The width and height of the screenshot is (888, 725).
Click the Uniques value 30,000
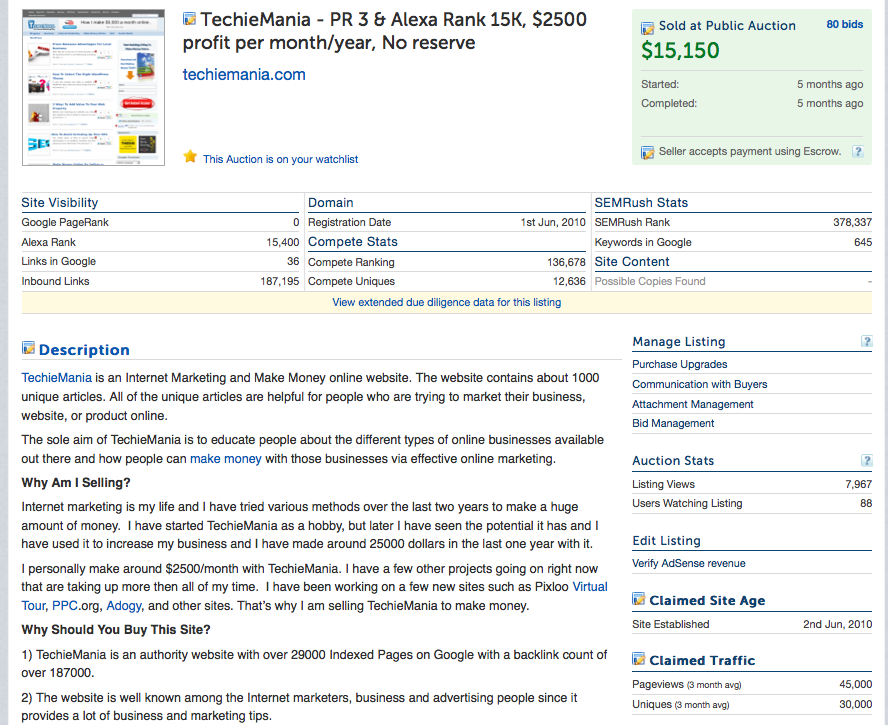[x=856, y=704]
